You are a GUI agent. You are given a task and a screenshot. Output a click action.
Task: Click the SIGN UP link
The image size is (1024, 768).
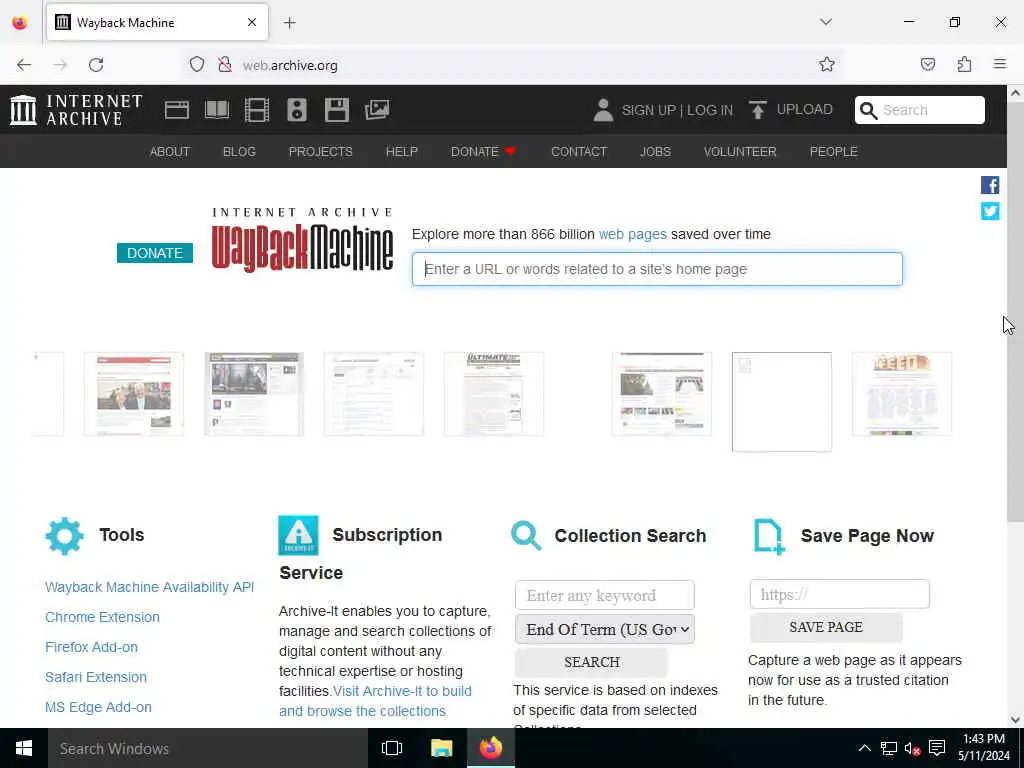(x=648, y=110)
